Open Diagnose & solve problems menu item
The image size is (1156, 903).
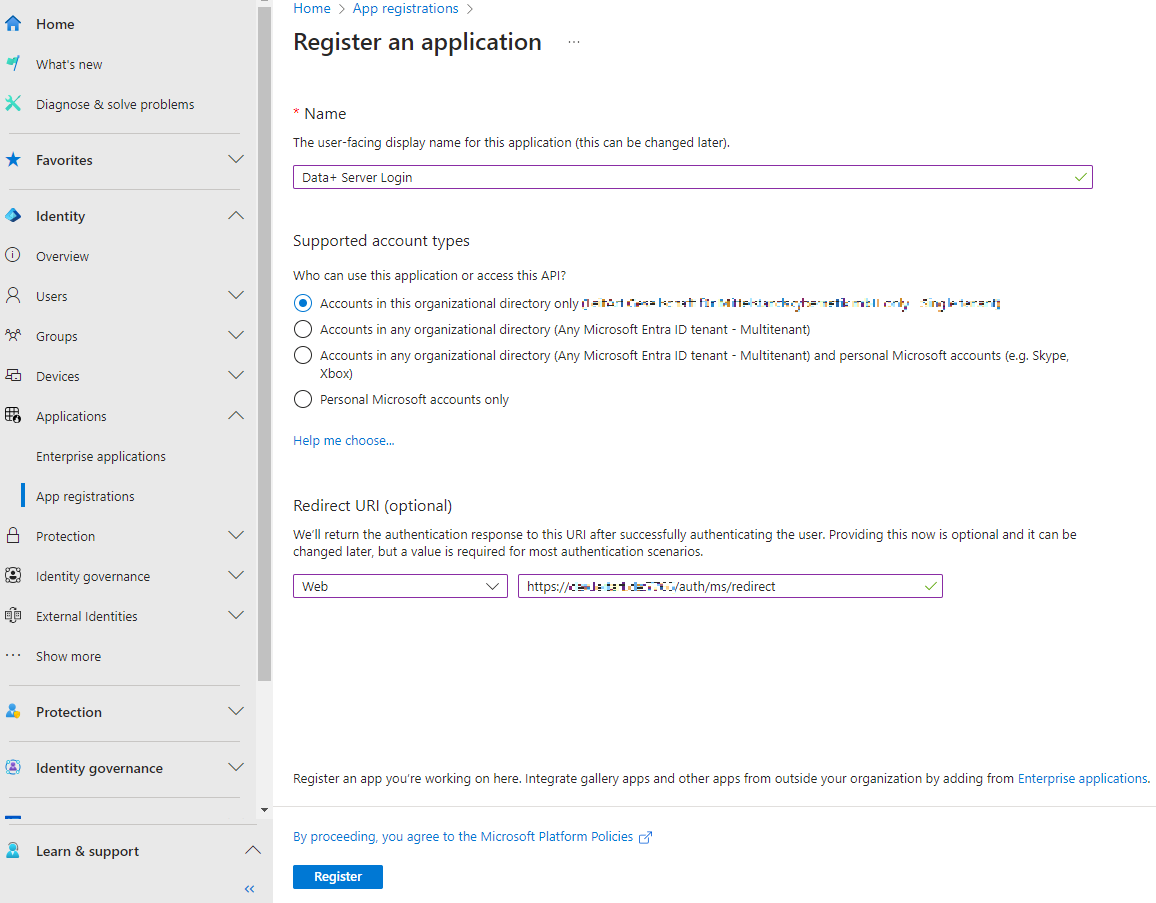115,104
